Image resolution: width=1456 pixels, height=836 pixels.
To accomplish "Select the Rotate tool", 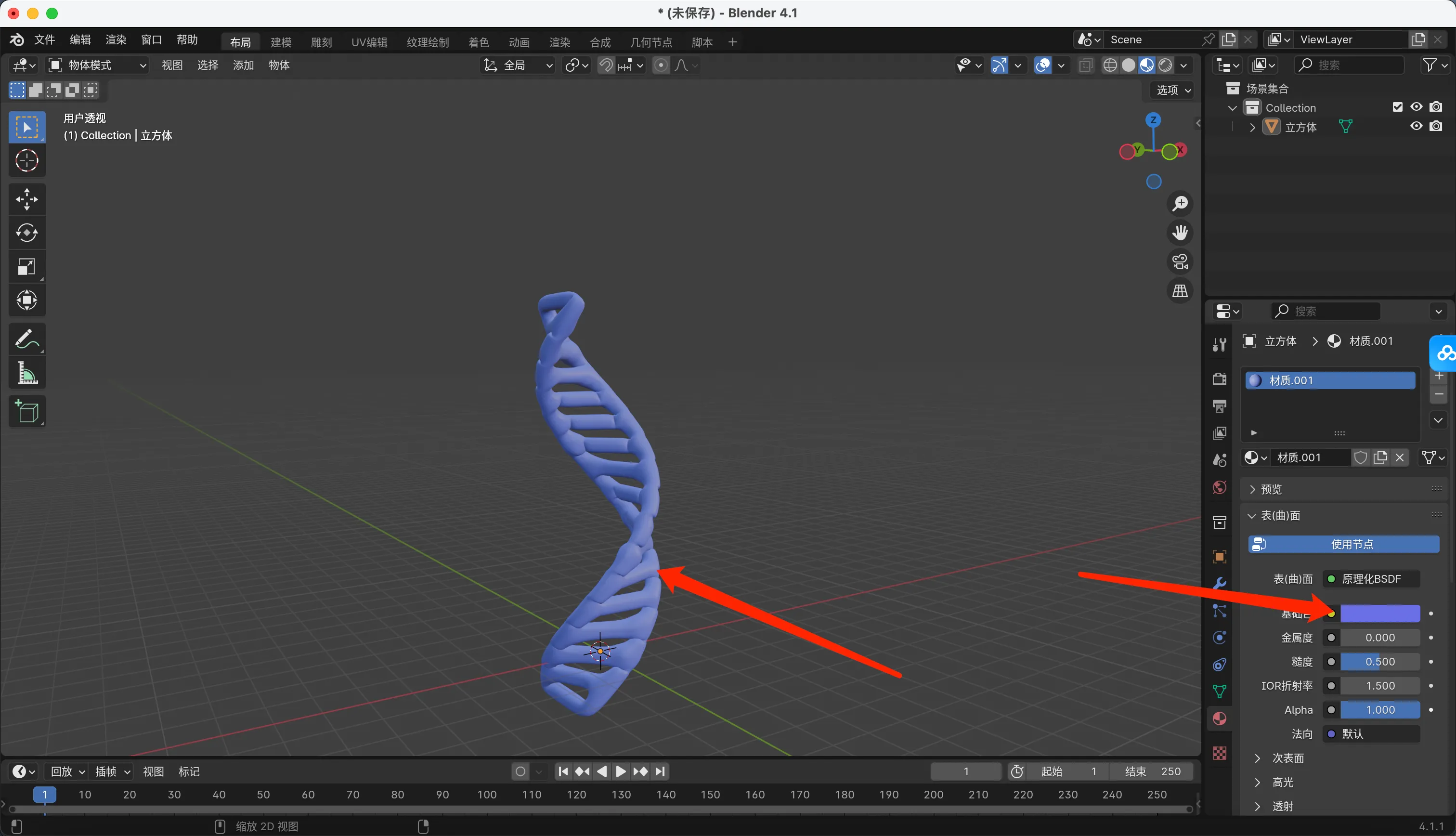I will (26, 233).
